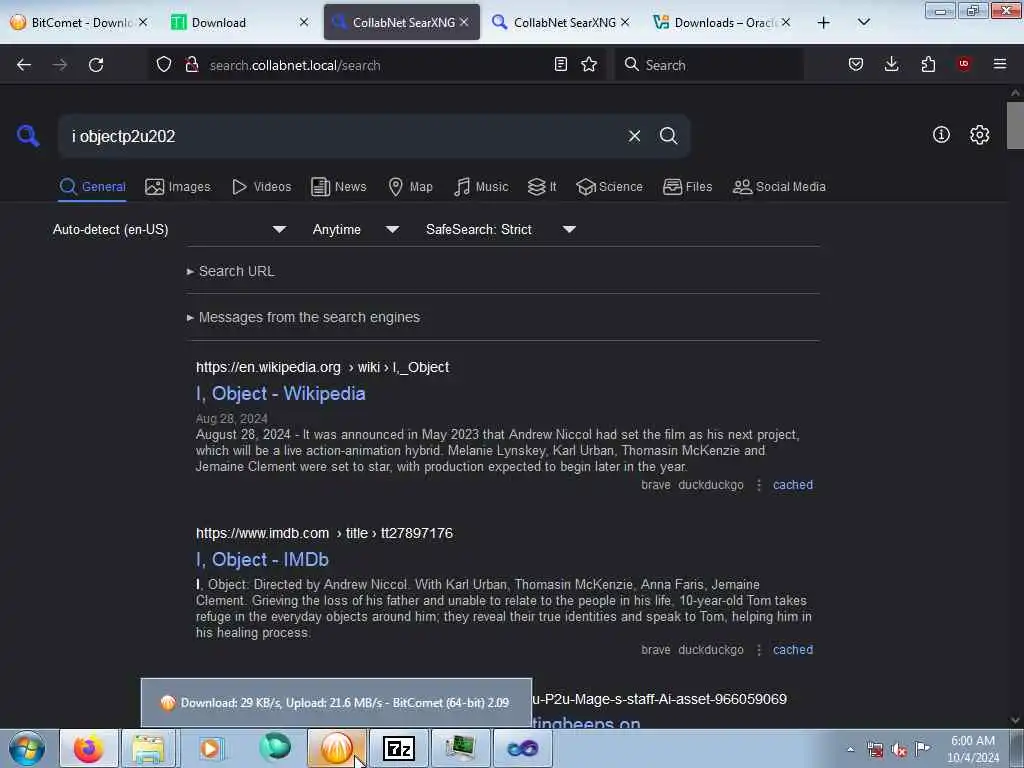This screenshot has width=1024, height=768.
Task: Switch to the BitComet Download tab
Action: [x=78, y=22]
